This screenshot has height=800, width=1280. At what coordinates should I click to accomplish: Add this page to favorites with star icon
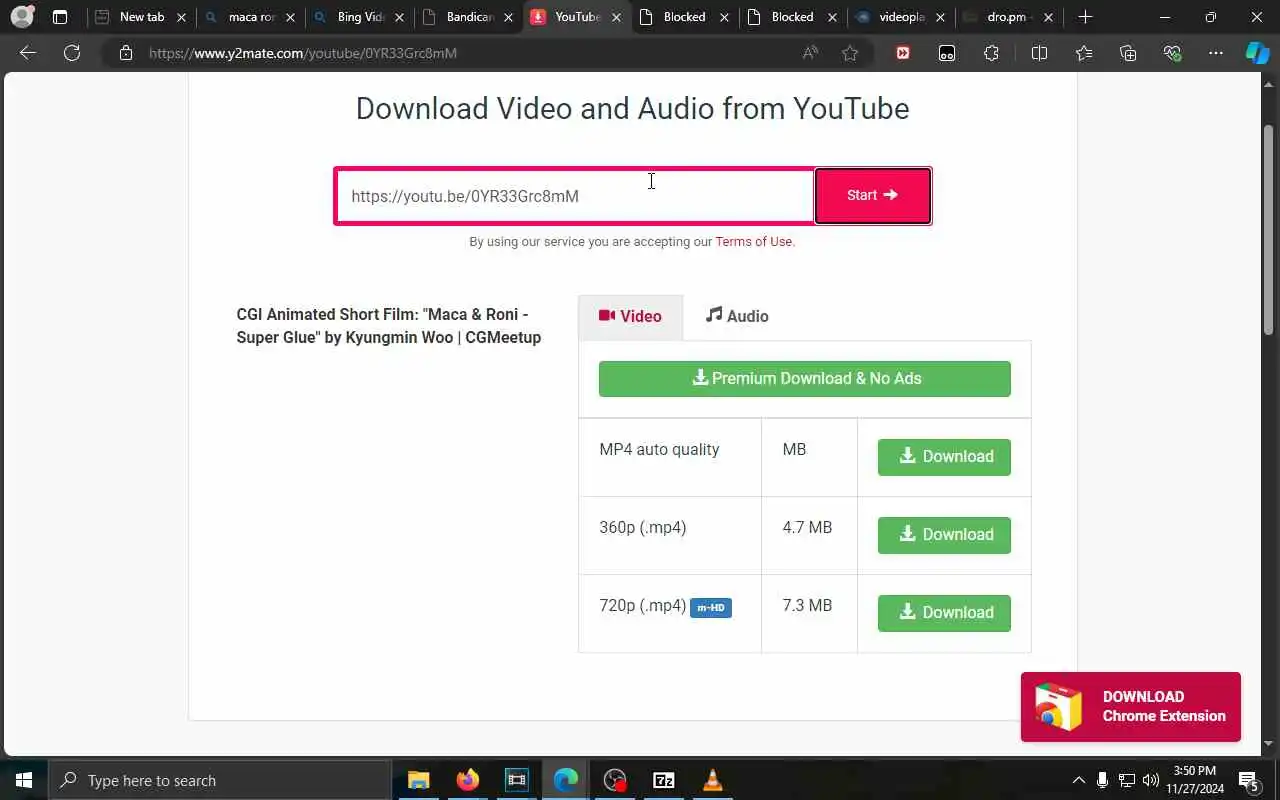[x=850, y=53]
